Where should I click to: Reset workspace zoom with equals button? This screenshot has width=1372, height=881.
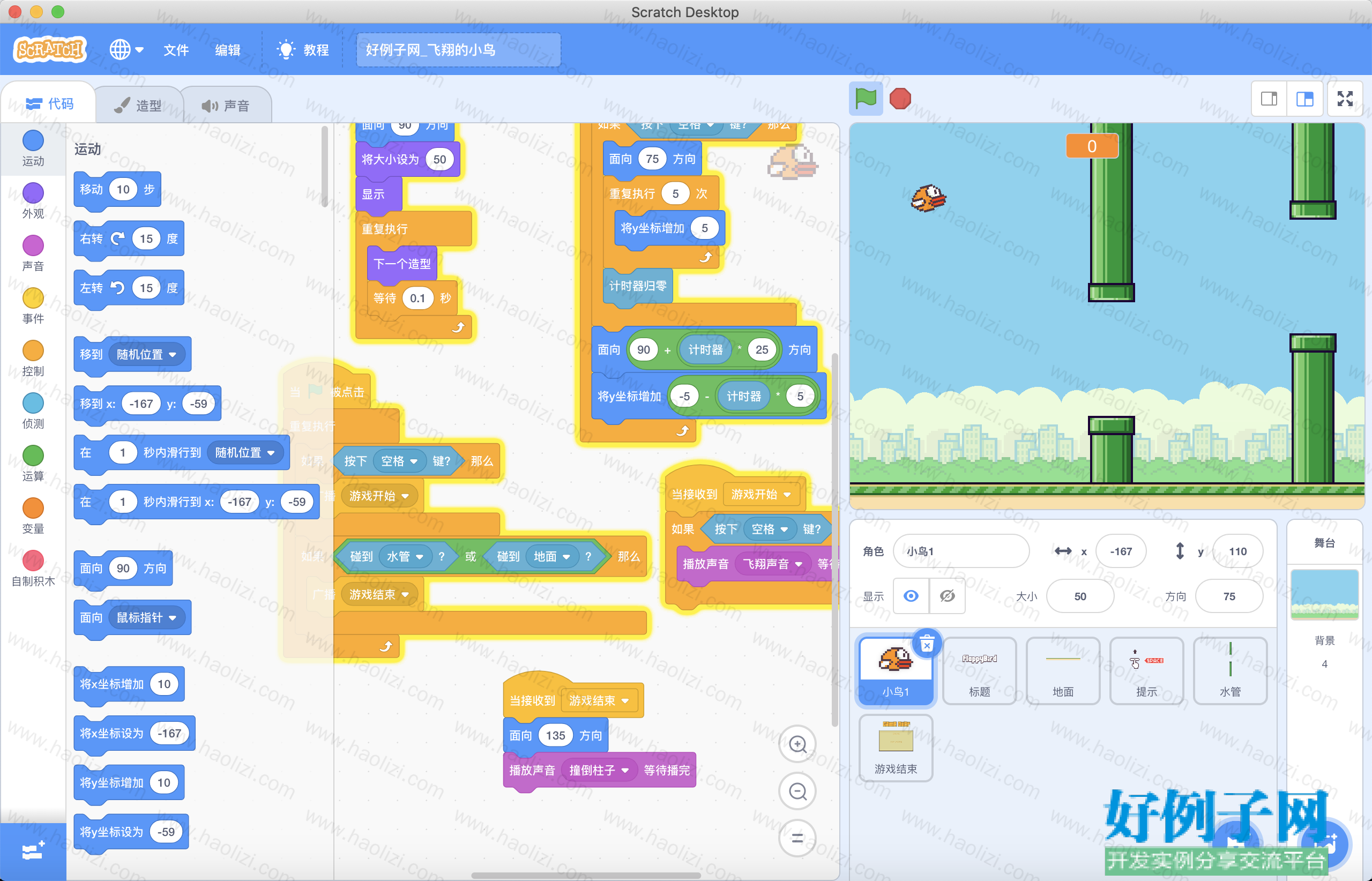[797, 839]
